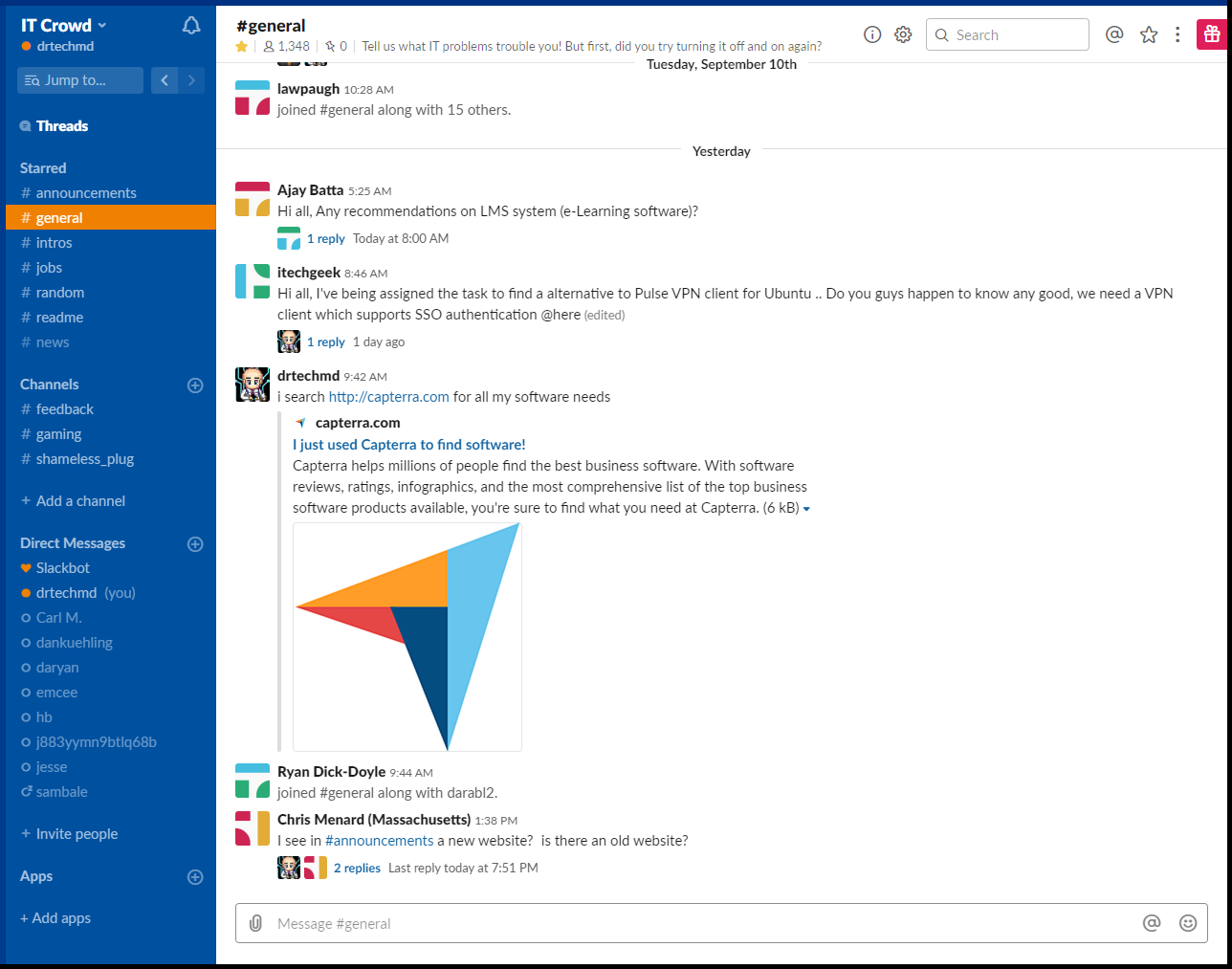Open the announcements channel in sidebar
Screen dimensions: 1232x969
coord(86,193)
